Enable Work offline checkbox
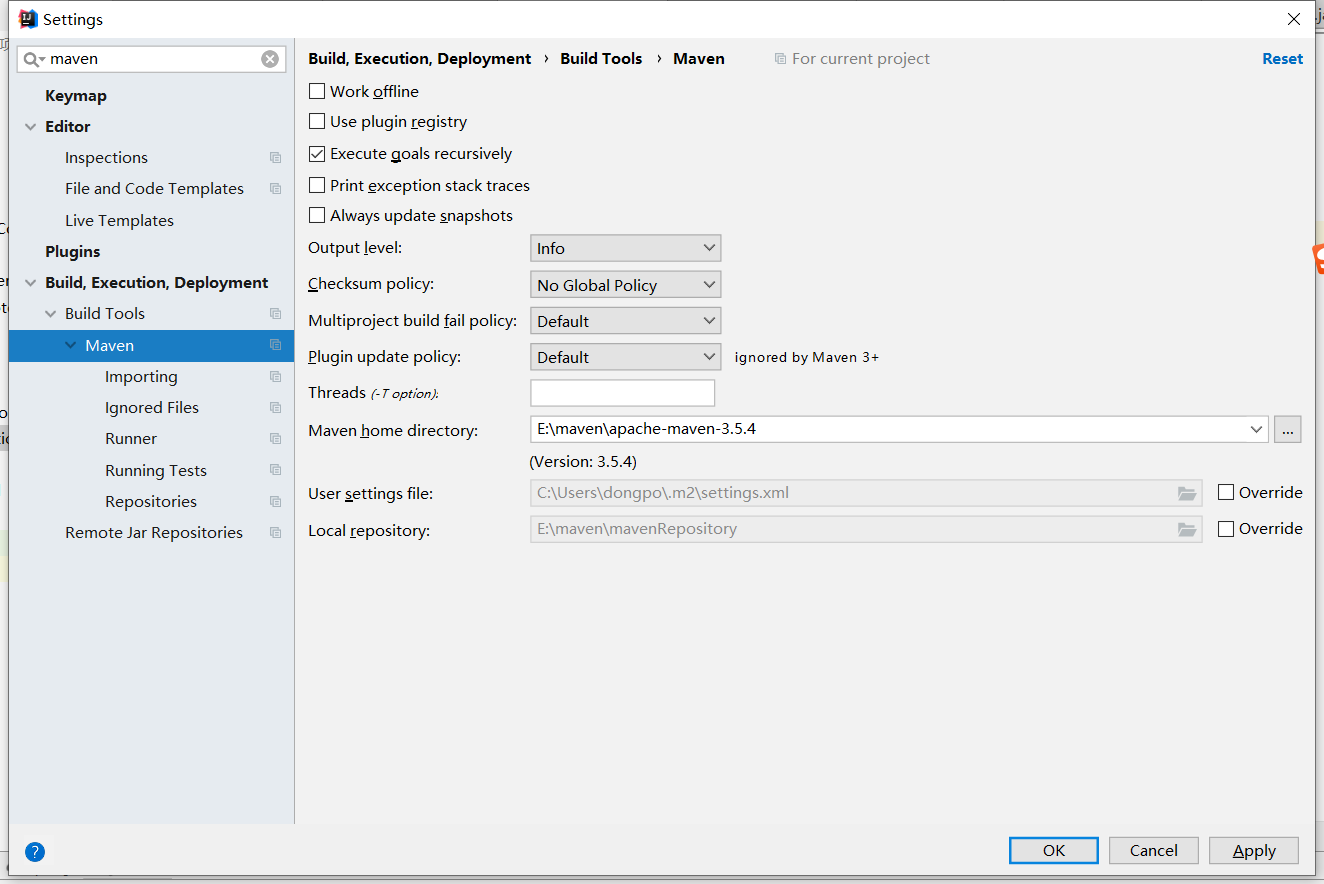The width and height of the screenshot is (1324, 884). point(317,91)
